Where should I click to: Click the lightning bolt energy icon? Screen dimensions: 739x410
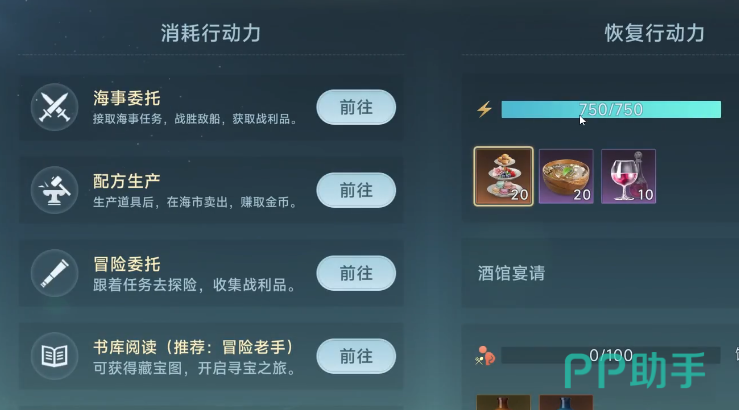[x=484, y=109]
